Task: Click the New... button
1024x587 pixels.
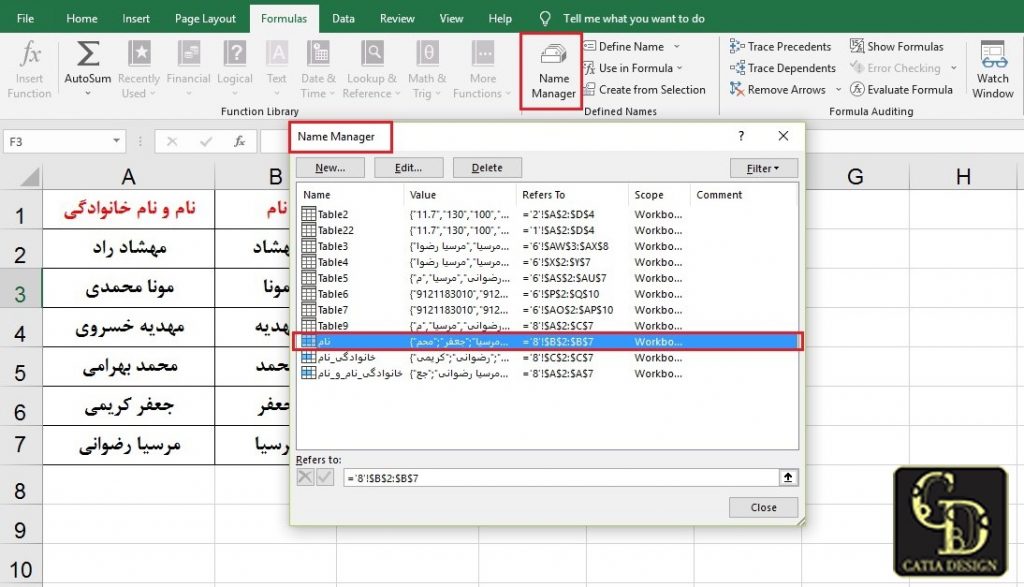Action: pyautogui.click(x=330, y=168)
